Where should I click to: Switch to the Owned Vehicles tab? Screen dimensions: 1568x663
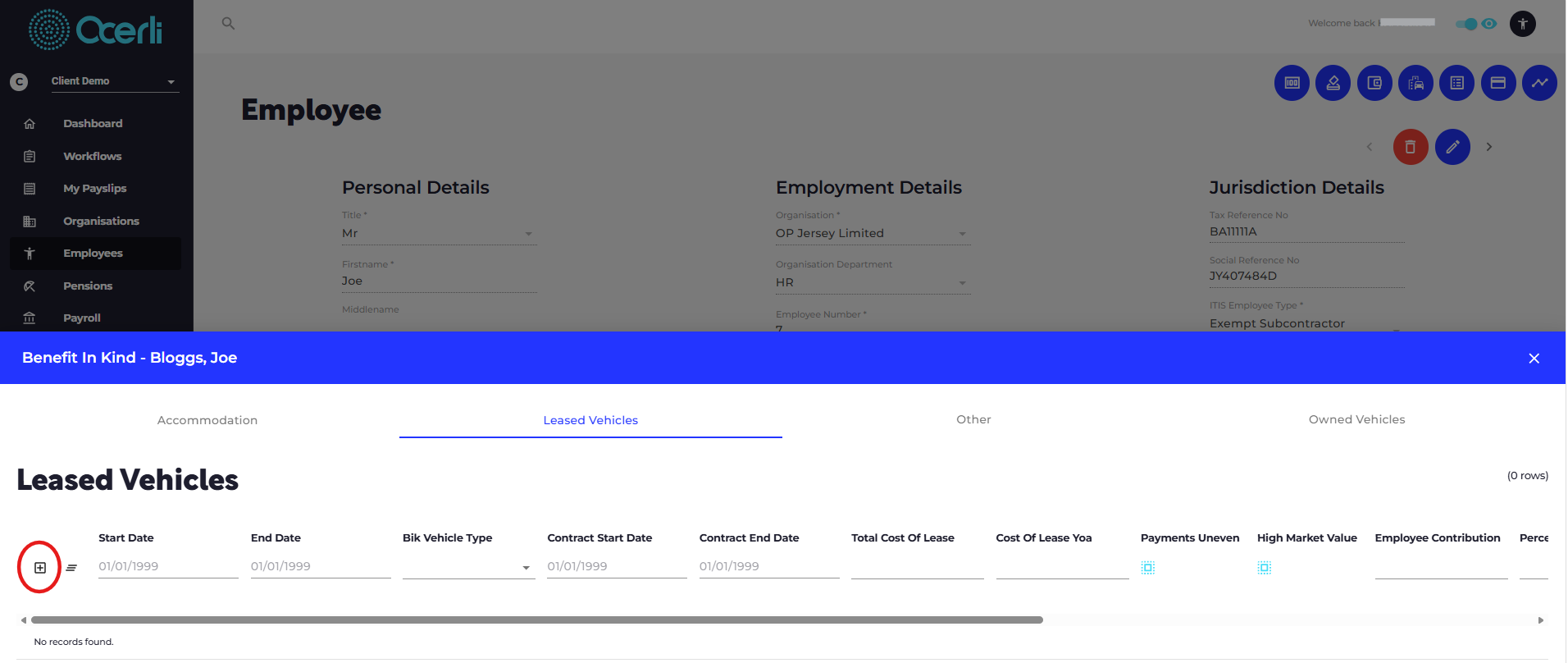pos(1356,419)
